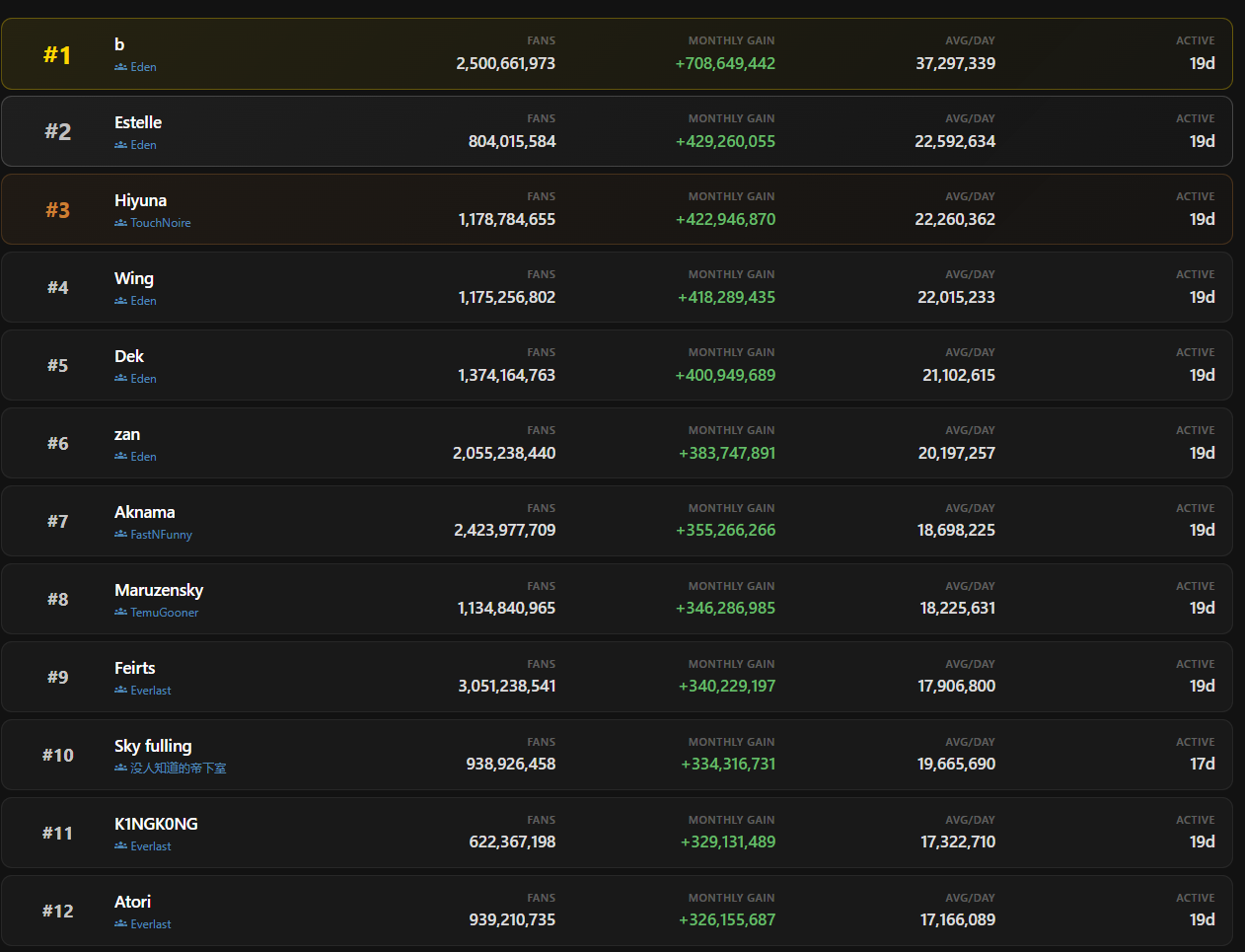Image resolution: width=1245 pixels, height=952 pixels.
Task: Click the group icon next to TouchNoire
Action: [x=120, y=223]
